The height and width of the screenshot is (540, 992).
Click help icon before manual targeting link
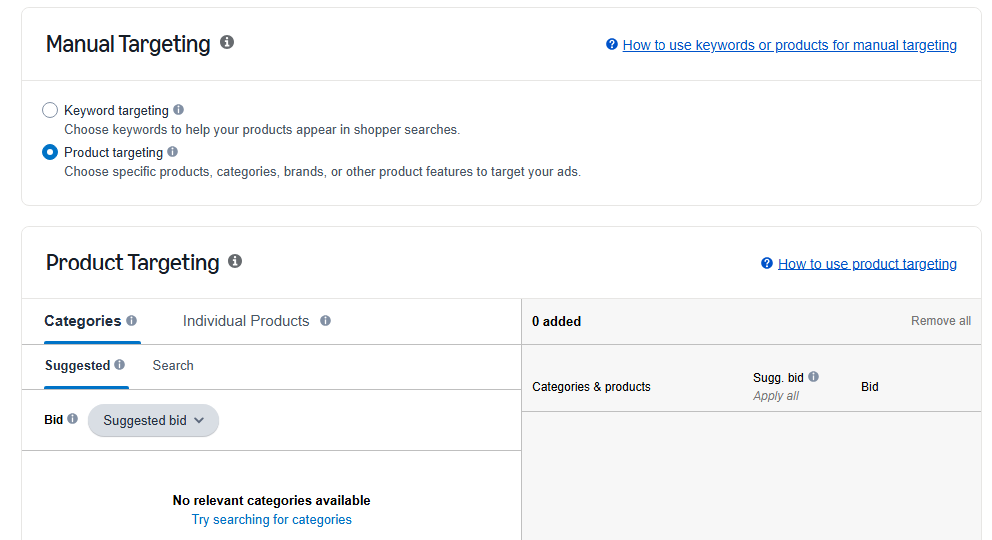(x=612, y=44)
